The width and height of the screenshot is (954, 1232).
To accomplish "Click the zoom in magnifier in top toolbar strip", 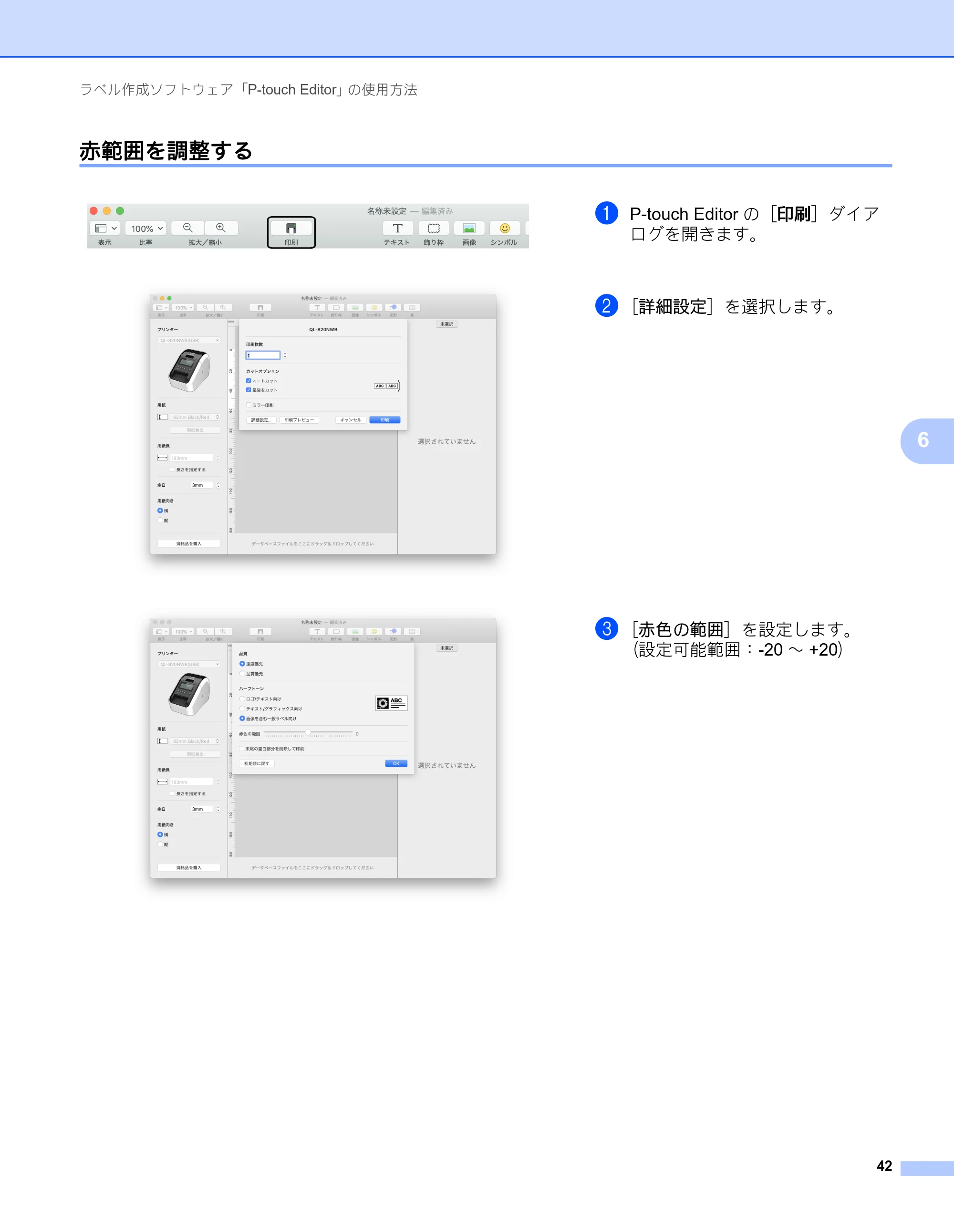I will pyautogui.click(x=221, y=228).
